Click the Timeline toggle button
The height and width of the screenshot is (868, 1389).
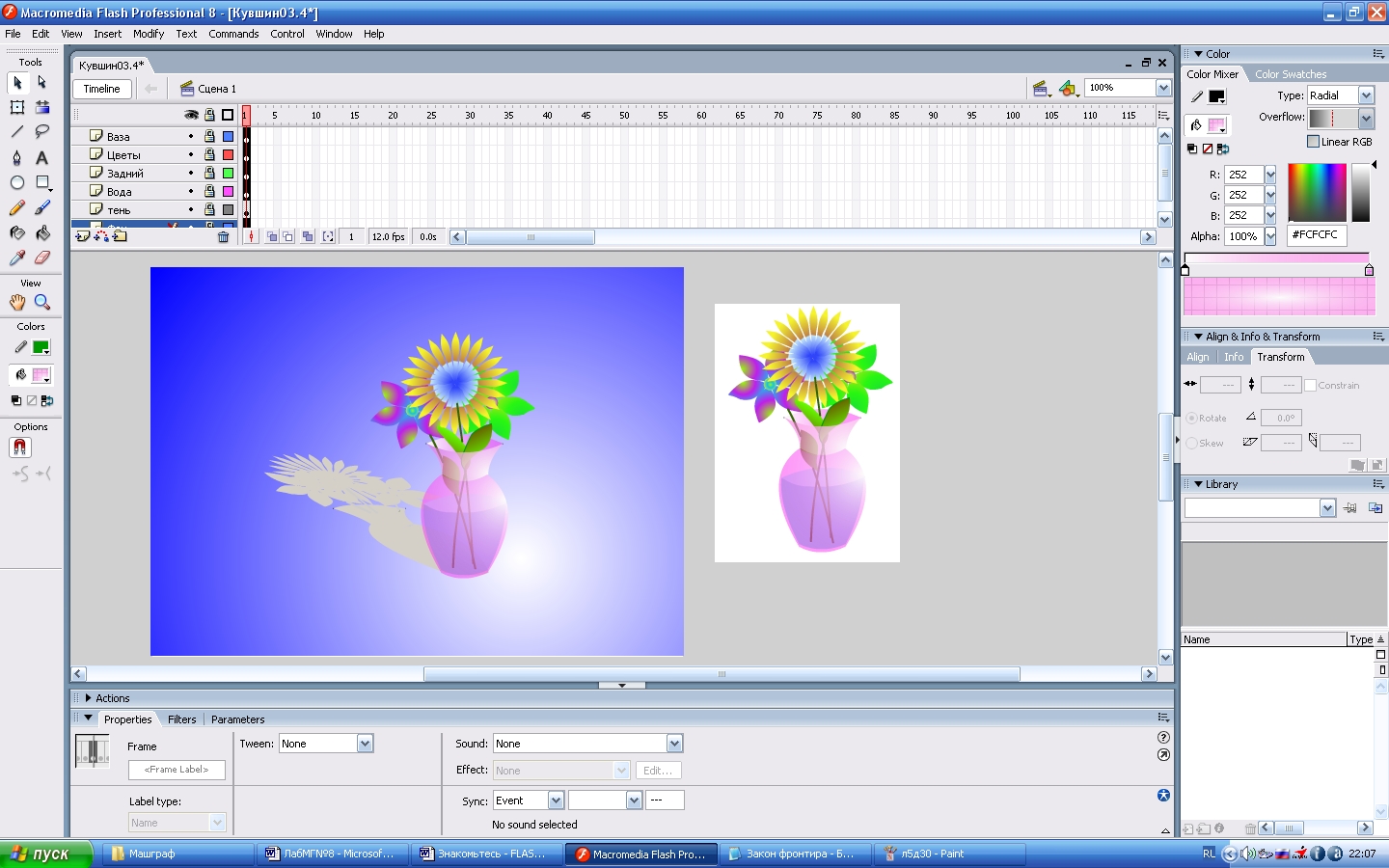pos(102,89)
